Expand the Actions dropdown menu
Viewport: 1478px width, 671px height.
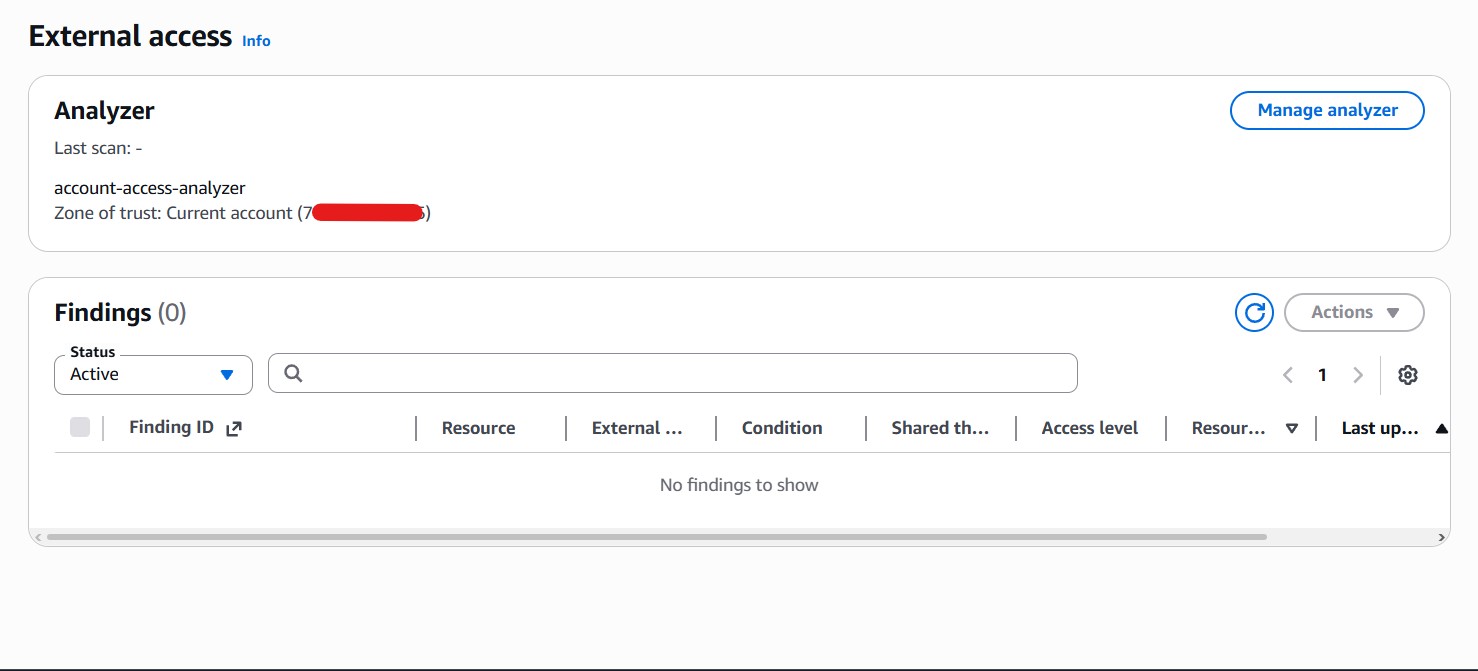1354,312
